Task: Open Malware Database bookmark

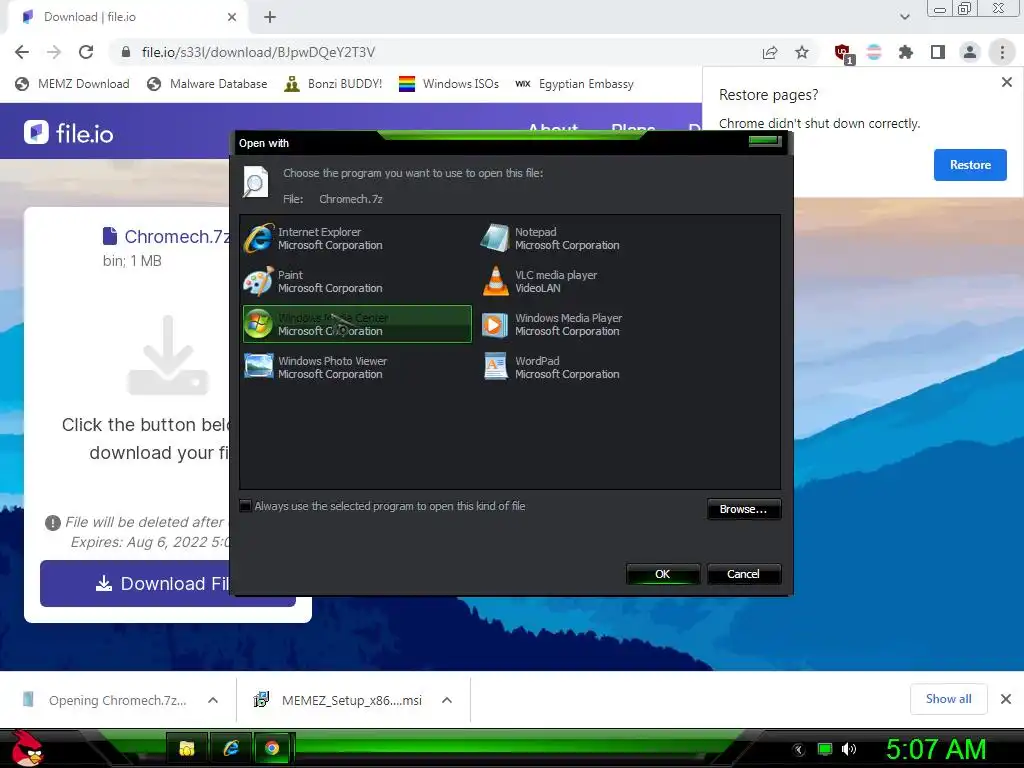Action: pos(208,84)
